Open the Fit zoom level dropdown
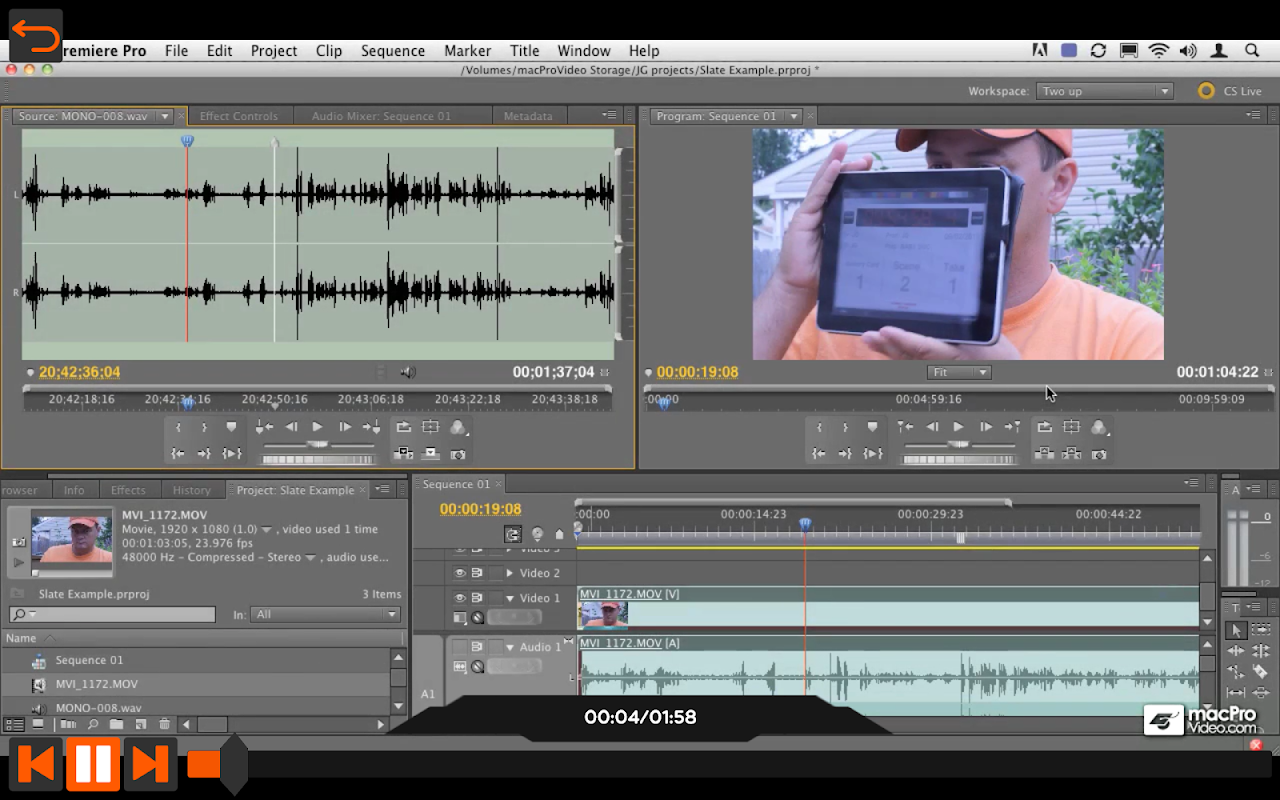The image size is (1280, 800). (958, 373)
